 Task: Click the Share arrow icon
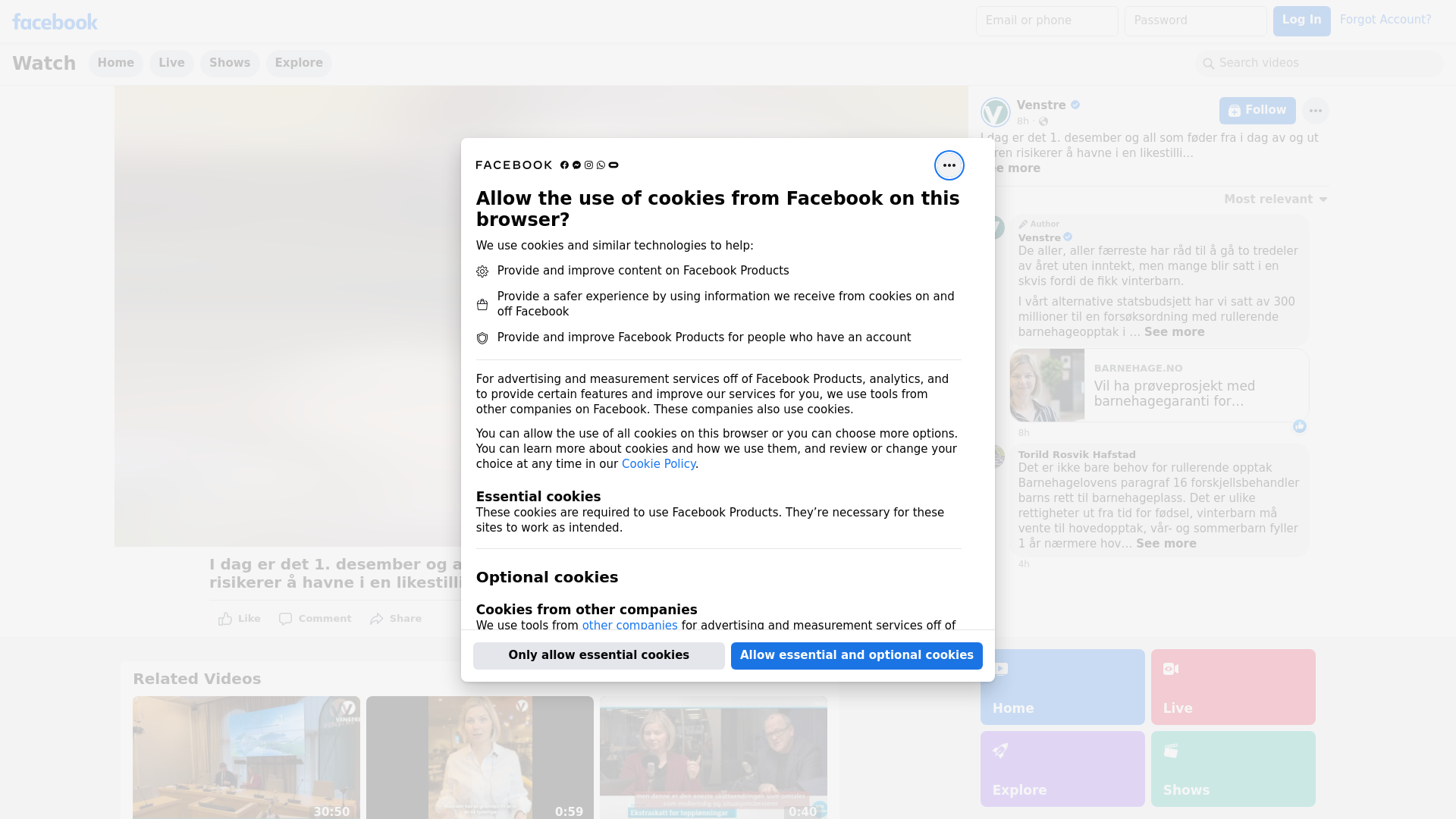377,619
